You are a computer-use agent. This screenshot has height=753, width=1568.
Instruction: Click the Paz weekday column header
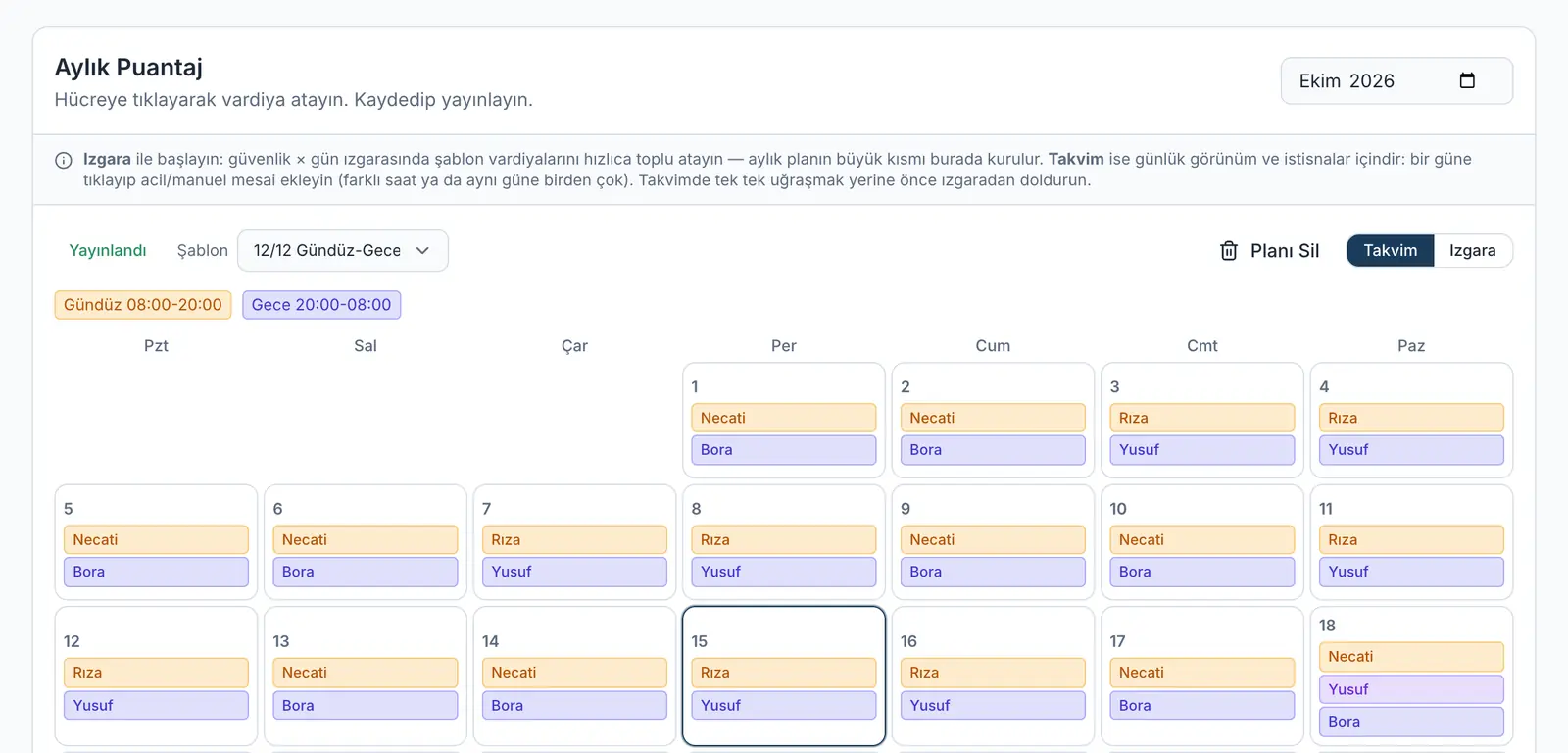click(1411, 346)
